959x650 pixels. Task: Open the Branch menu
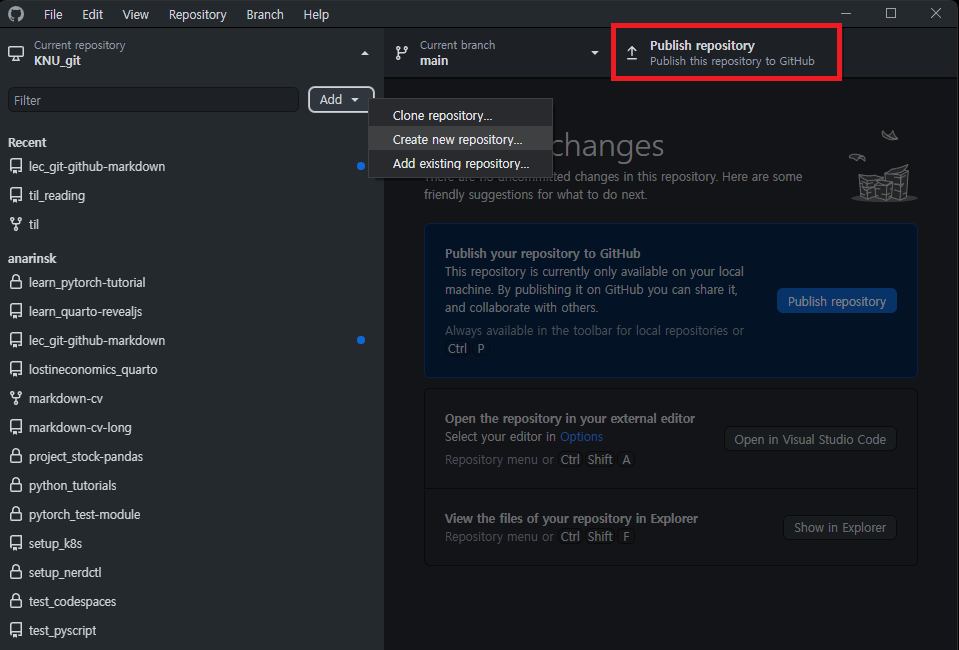click(265, 14)
